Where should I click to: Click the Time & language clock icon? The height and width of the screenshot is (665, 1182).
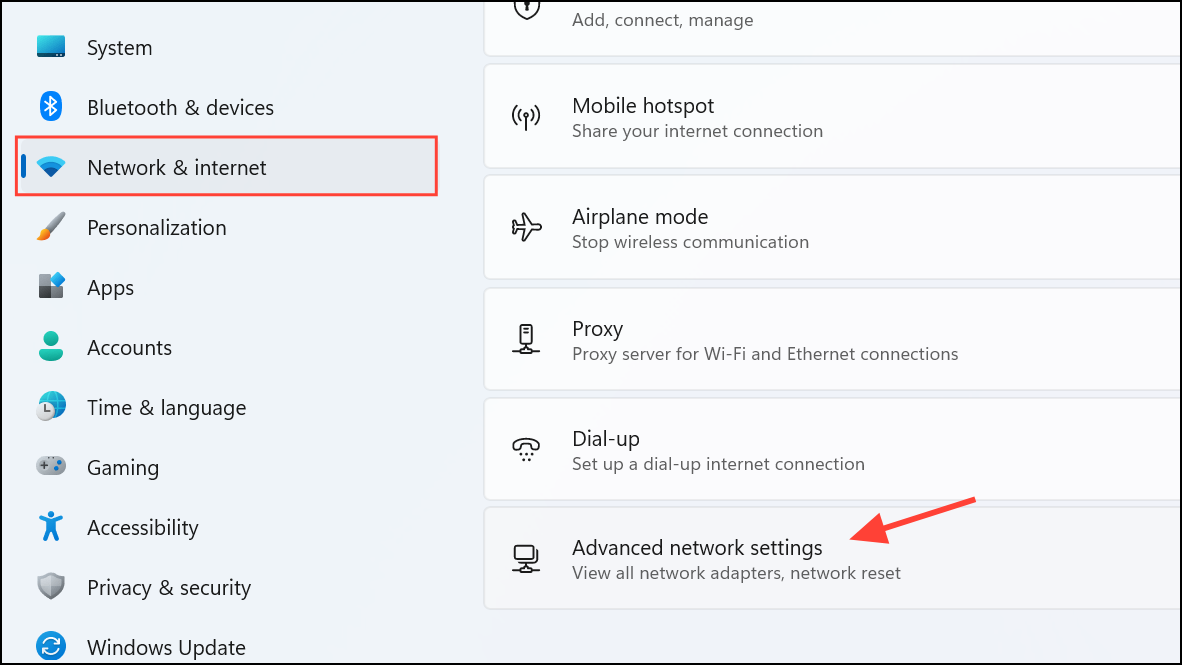(50, 407)
